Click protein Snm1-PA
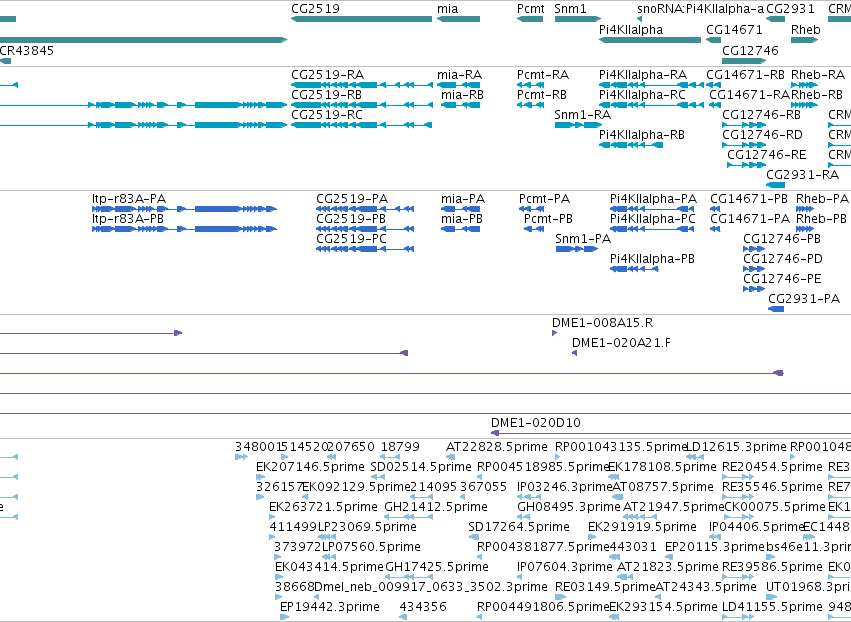This screenshot has height=622, width=851. [x=583, y=239]
